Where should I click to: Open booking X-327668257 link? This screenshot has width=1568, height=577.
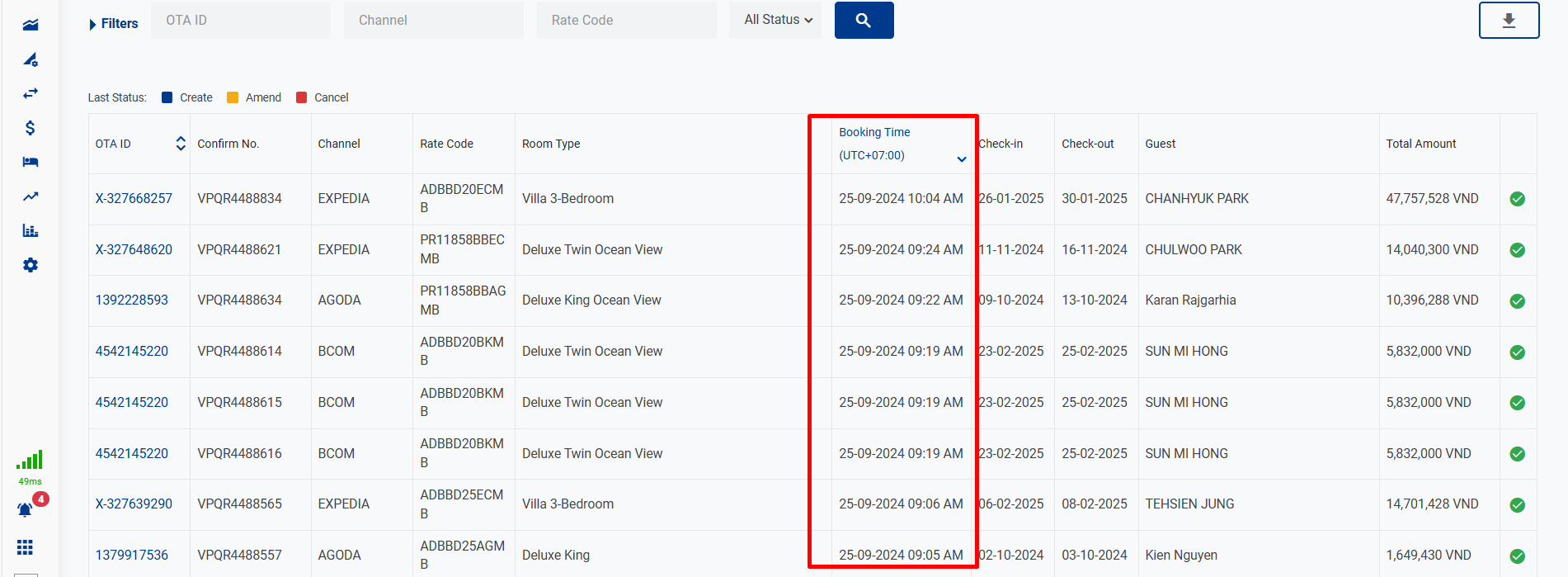pyautogui.click(x=134, y=198)
